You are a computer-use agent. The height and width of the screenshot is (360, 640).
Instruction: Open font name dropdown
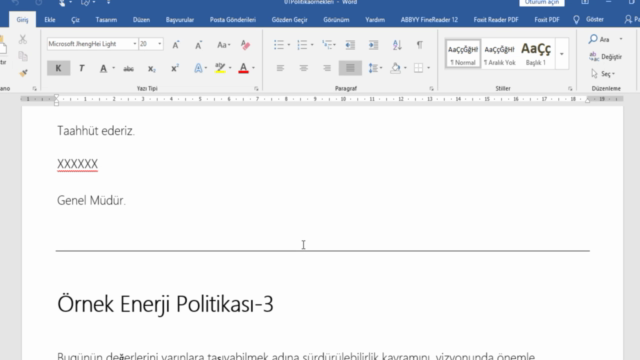point(135,44)
